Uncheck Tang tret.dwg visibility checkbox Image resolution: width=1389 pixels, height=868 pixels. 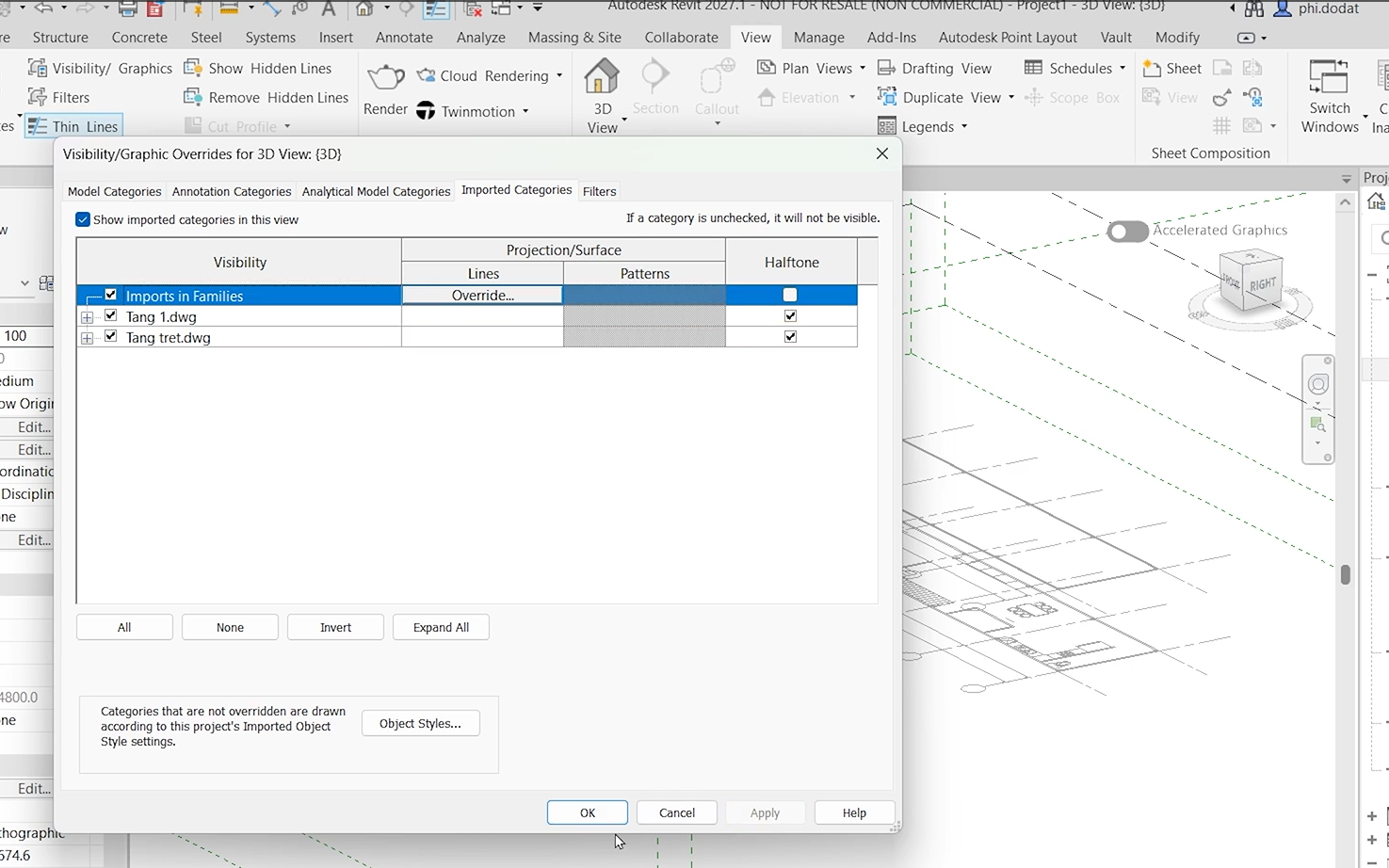pos(111,336)
